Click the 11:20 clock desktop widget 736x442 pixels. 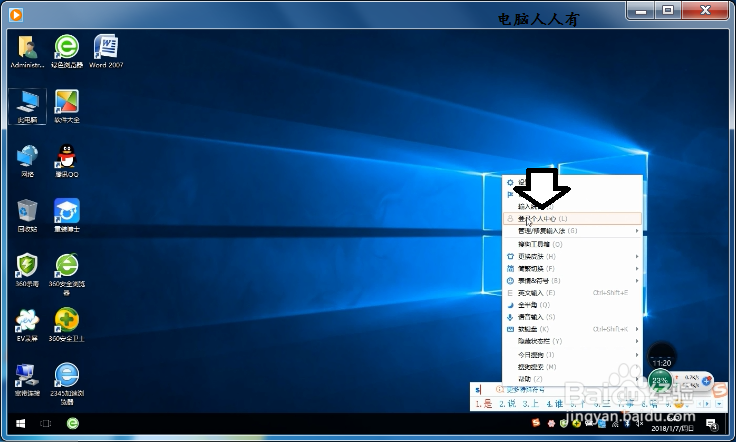661,357
